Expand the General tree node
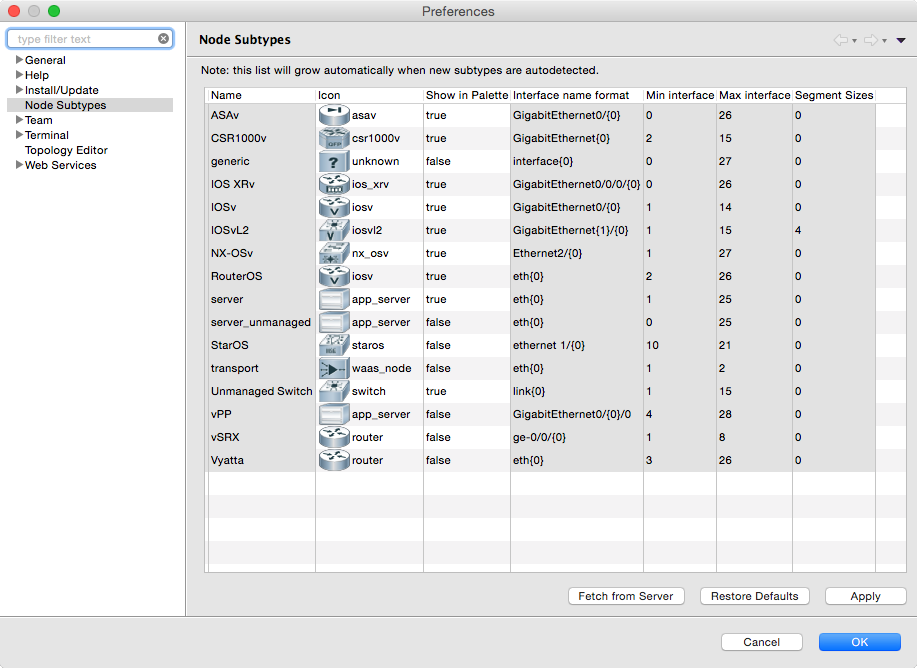The image size is (917, 668). tap(19, 60)
